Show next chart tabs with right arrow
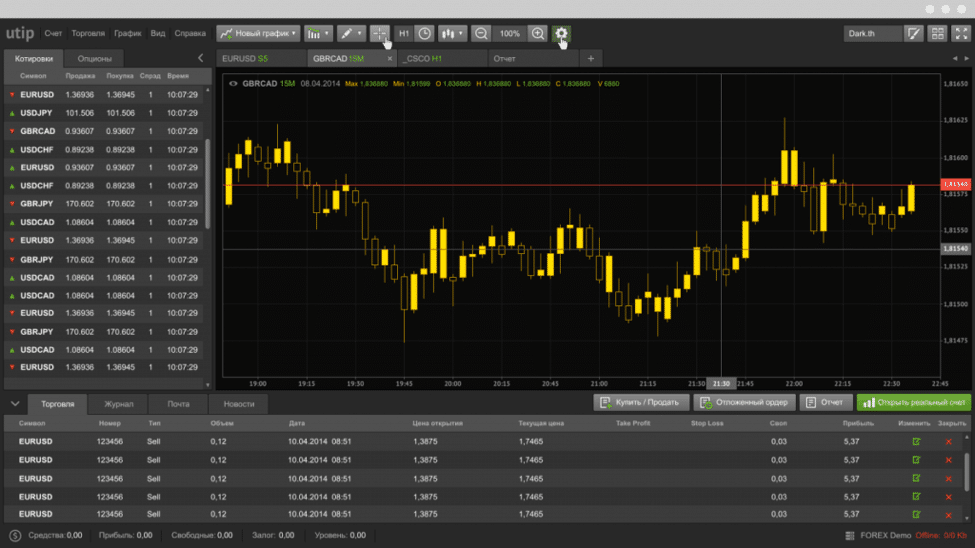Screen dimensions: 975x548 (966, 58)
